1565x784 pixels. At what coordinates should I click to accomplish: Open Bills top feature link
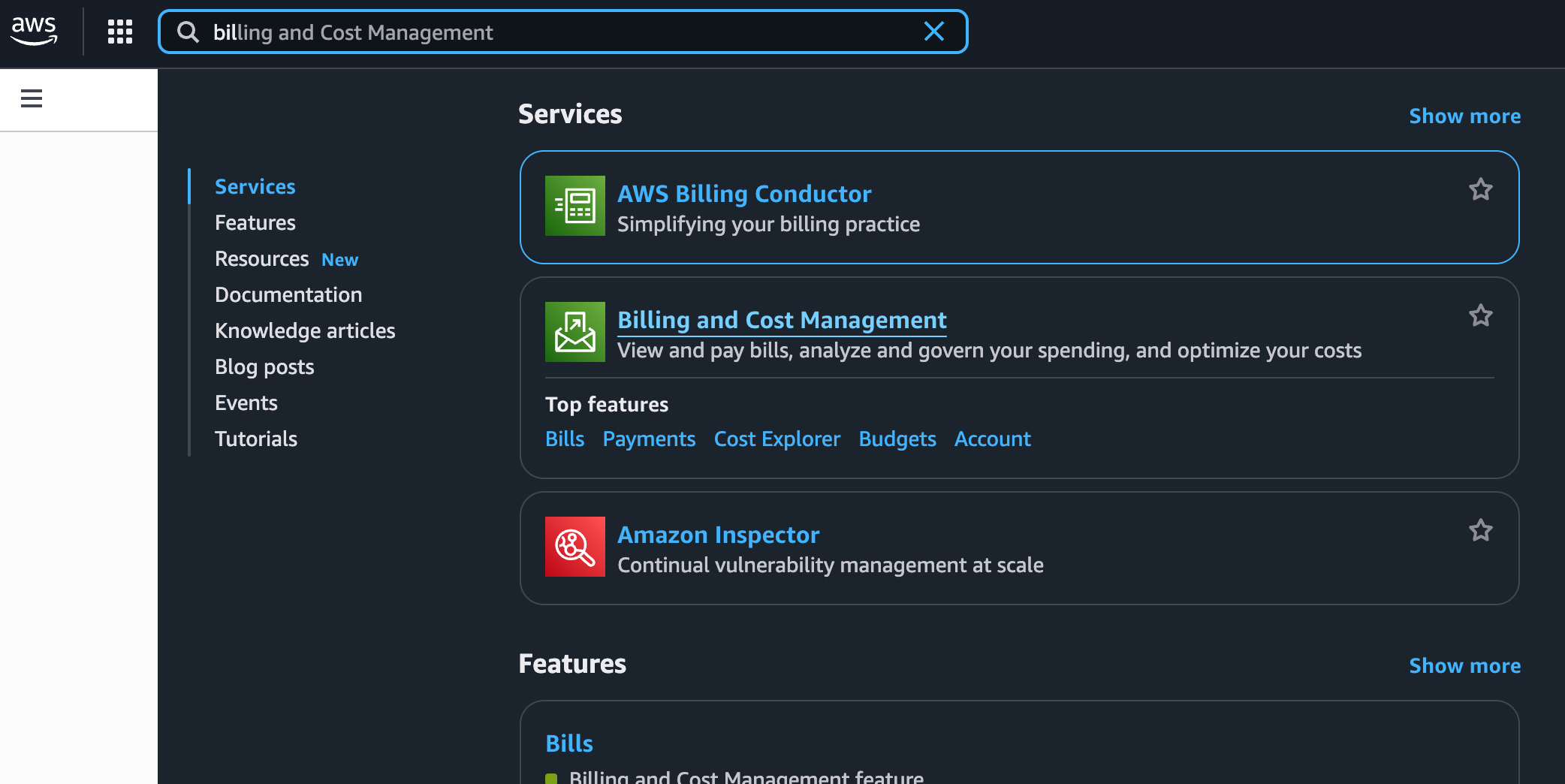coord(565,439)
